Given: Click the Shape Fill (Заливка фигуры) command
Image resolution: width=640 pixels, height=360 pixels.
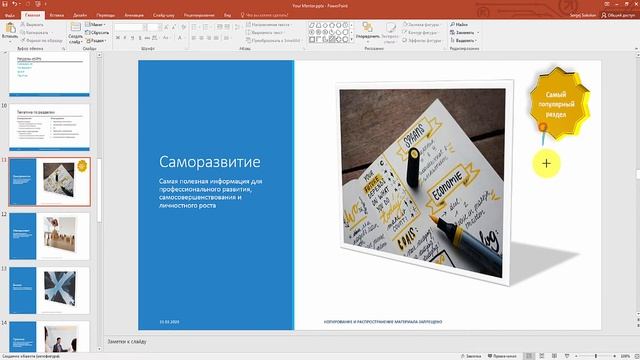Looking at the screenshot, I should (x=421, y=24).
